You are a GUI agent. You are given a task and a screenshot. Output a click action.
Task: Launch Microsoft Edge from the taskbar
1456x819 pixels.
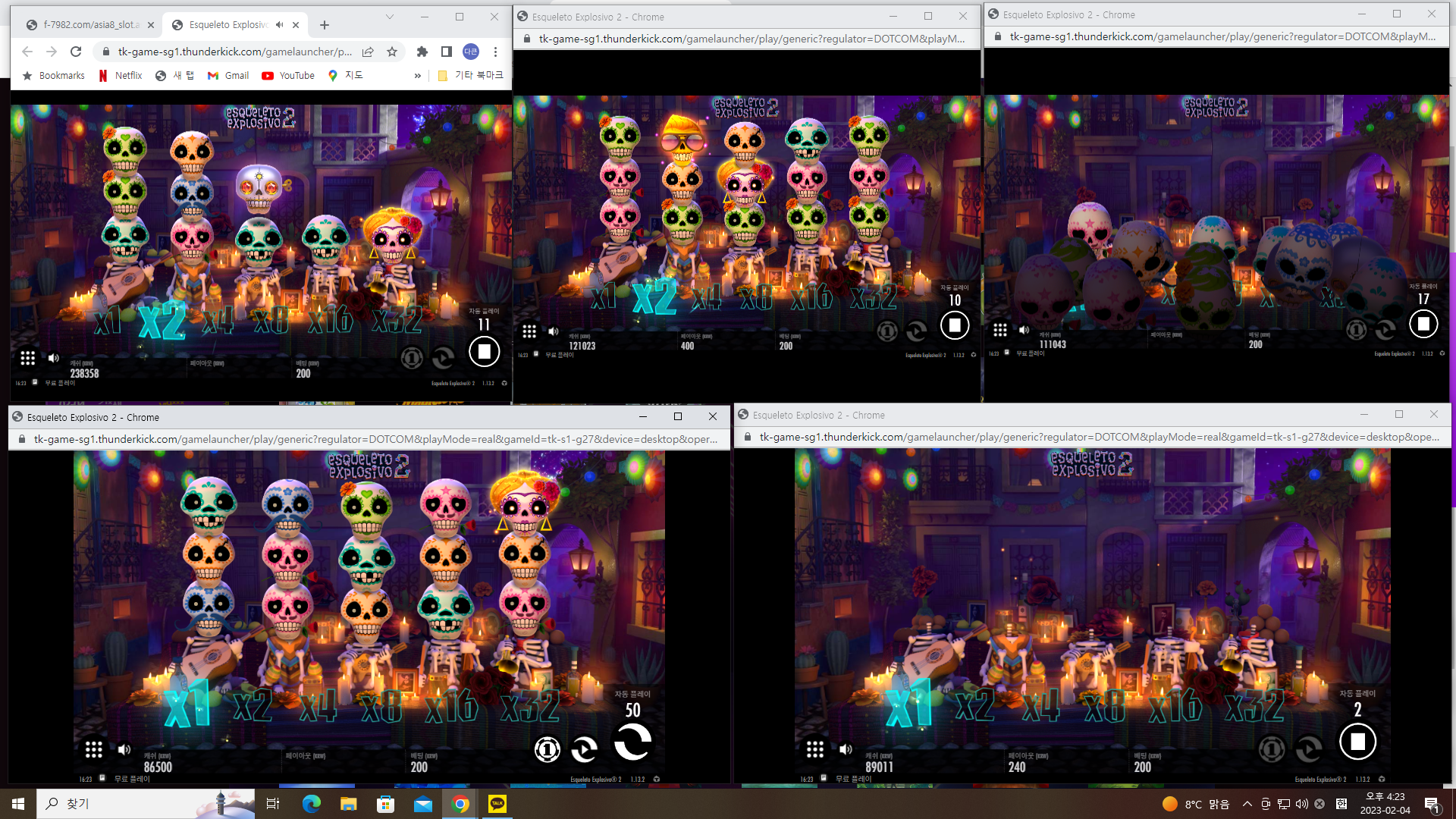click(x=311, y=804)
